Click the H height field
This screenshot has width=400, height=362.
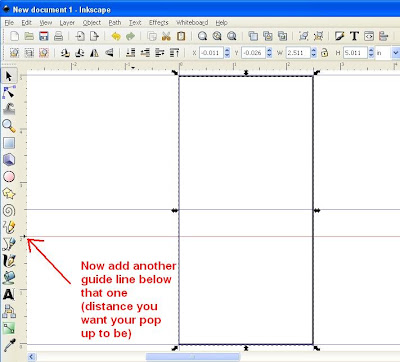355,53
